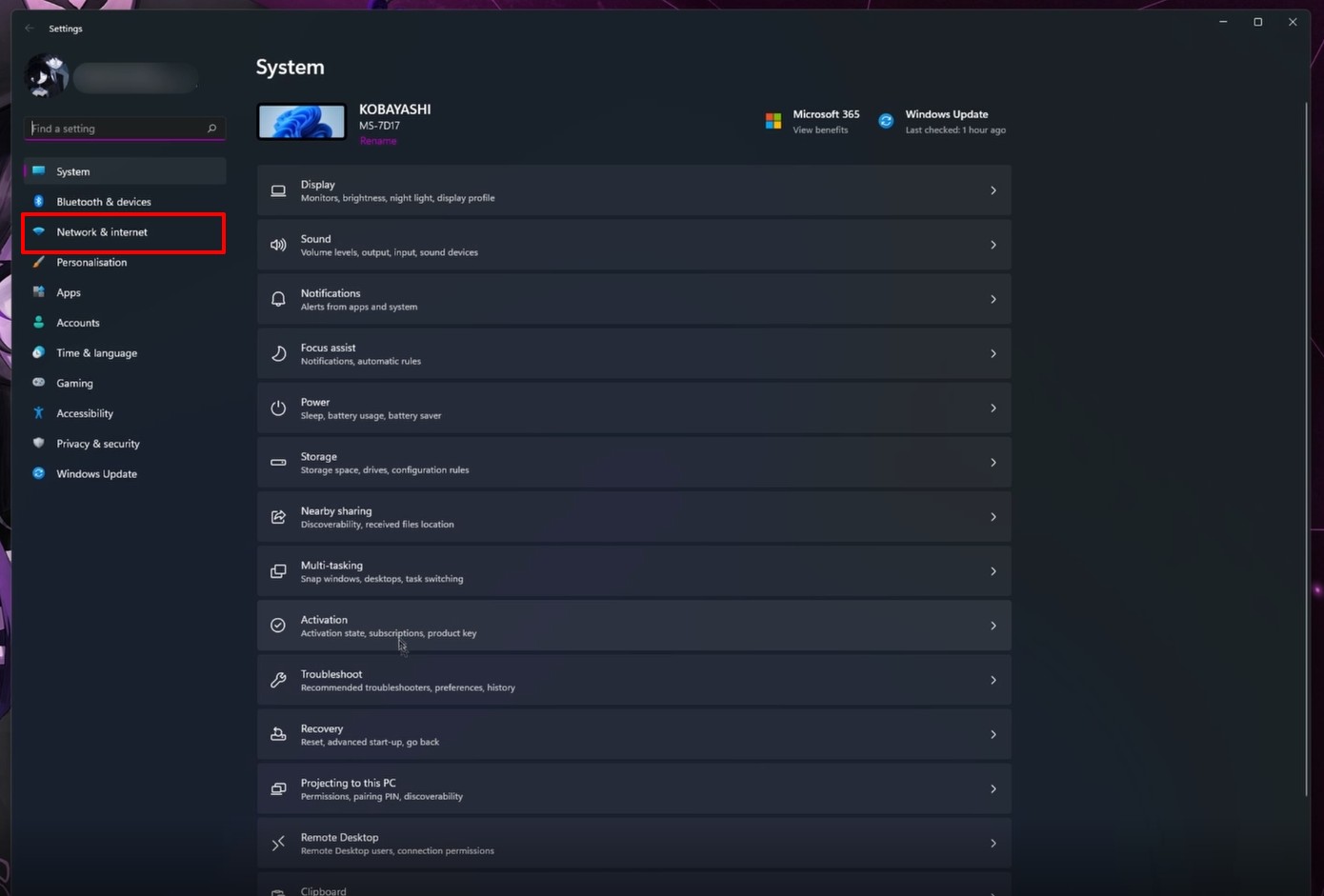This screenshot has width=1324, height=896.
Task: Click the Troubleshoot wrench icon
Action: coord(278,680)
